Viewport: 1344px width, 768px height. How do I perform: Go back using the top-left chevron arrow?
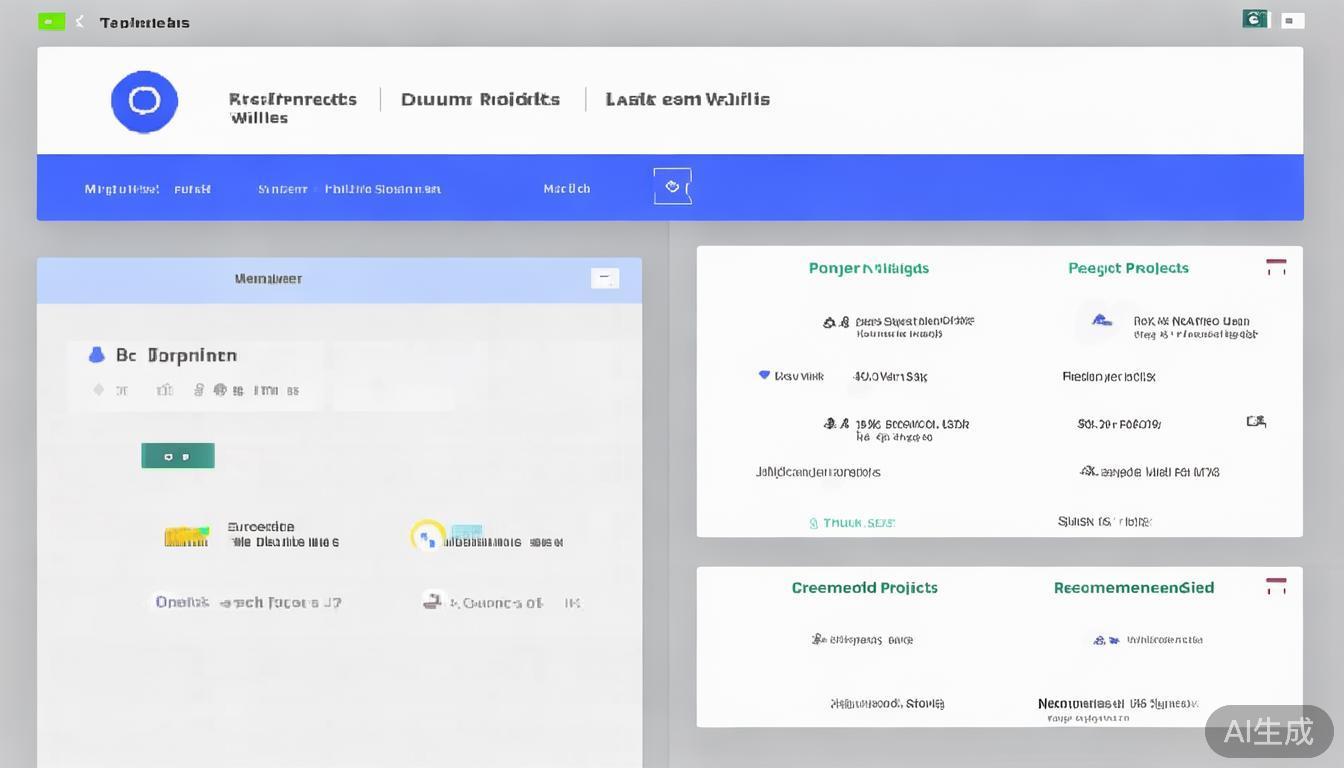(x=79, y=21)
